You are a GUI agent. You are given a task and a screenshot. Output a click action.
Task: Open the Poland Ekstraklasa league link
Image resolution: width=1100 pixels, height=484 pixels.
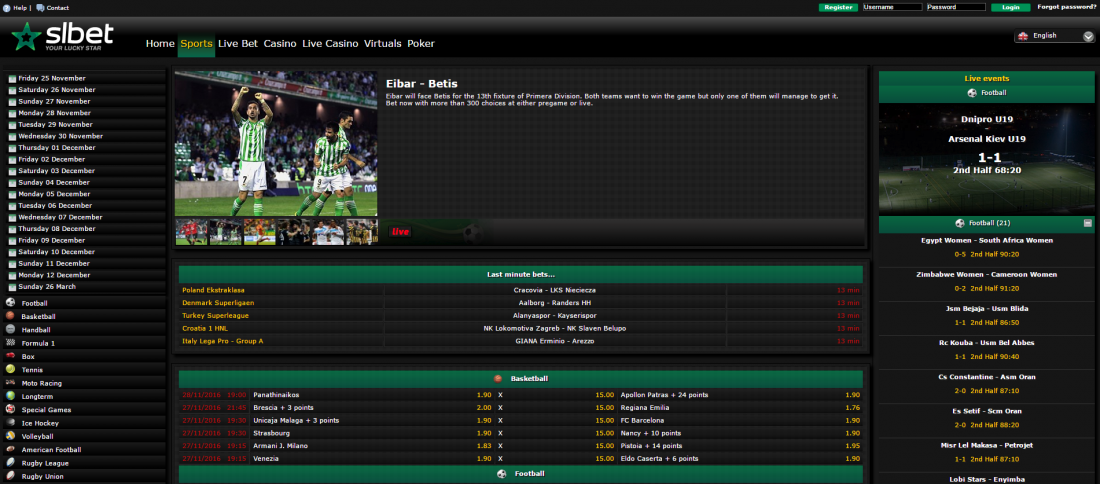pyautogui.click(x=213, y=290)
